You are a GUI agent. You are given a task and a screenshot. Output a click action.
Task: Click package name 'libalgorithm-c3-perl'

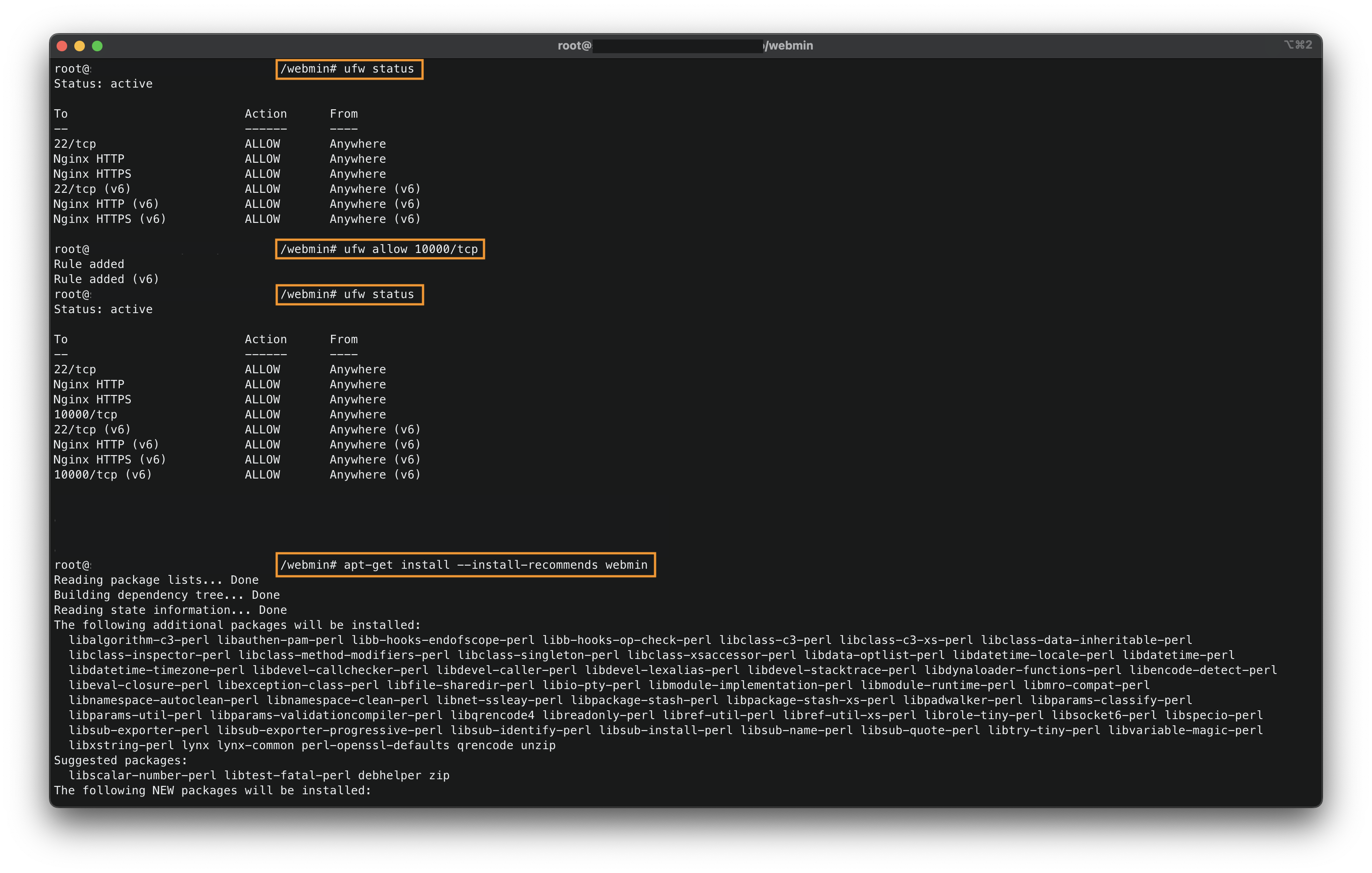pos(139,640)
